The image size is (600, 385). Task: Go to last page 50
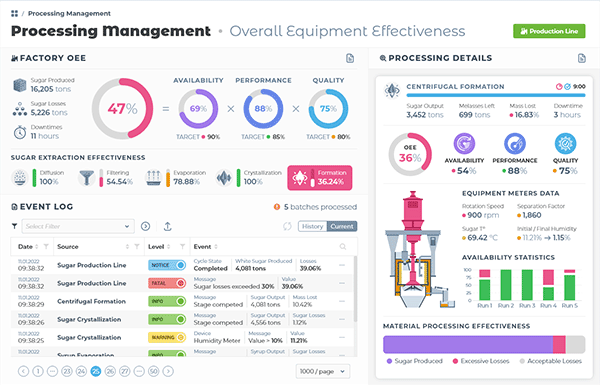click(x=153, y=371)
